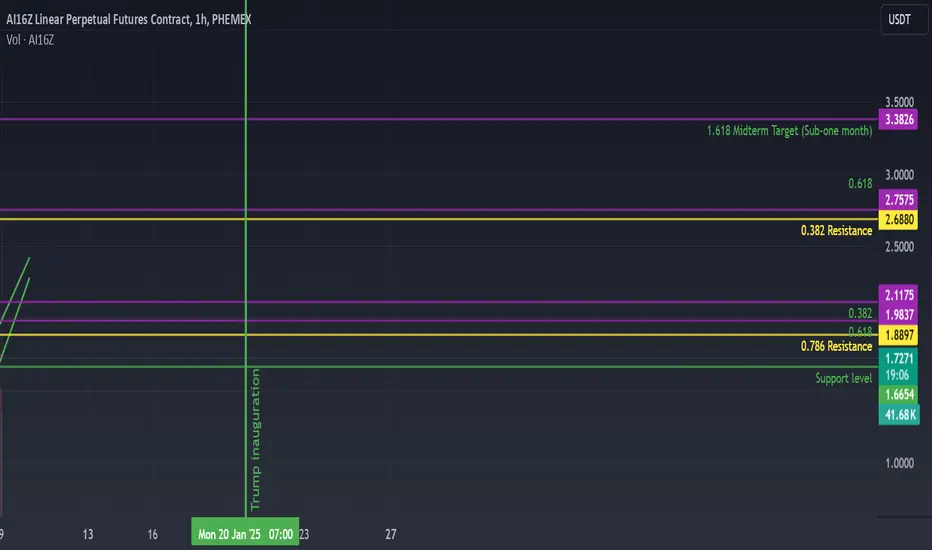Click the 1.7271 current price label
Viewport: 932px width, 550px height.
(898, 359)
